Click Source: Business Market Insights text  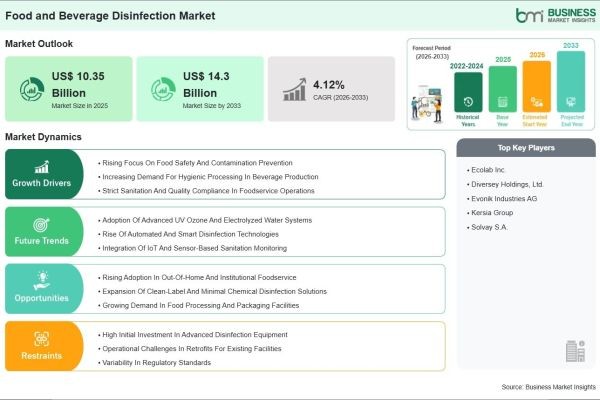coord(548,387)
